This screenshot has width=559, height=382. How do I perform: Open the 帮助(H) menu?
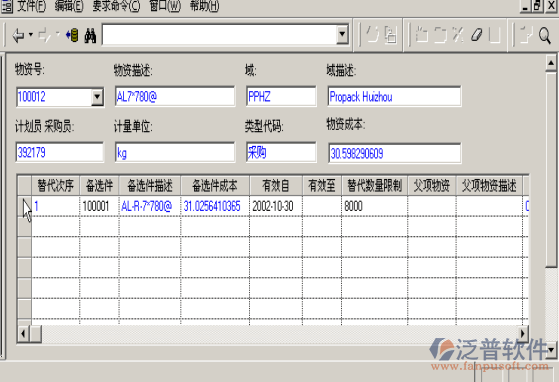click(x=204, y=6)
